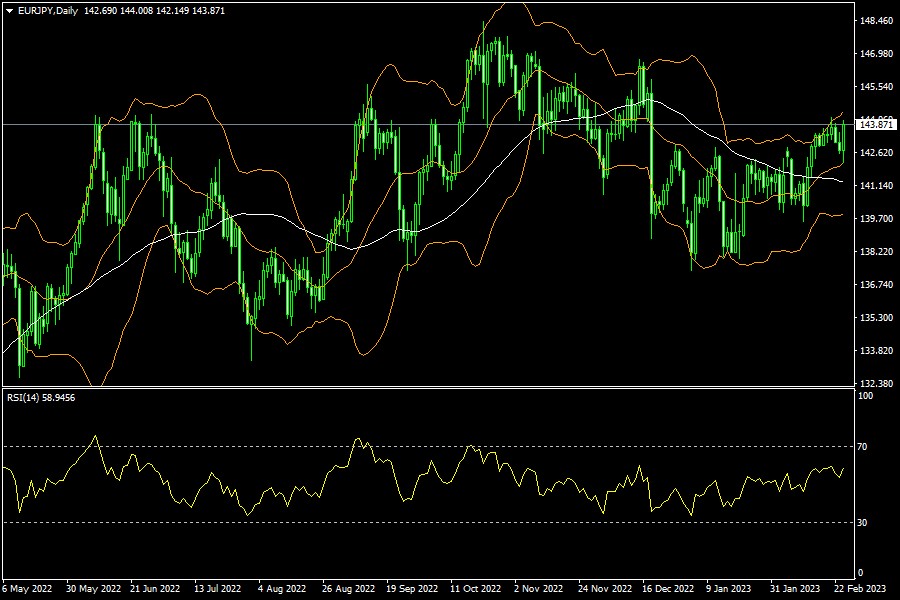The image size is (900, 600).
Task: Click the 146.980 price scale label
Action: tap(876, 54)
